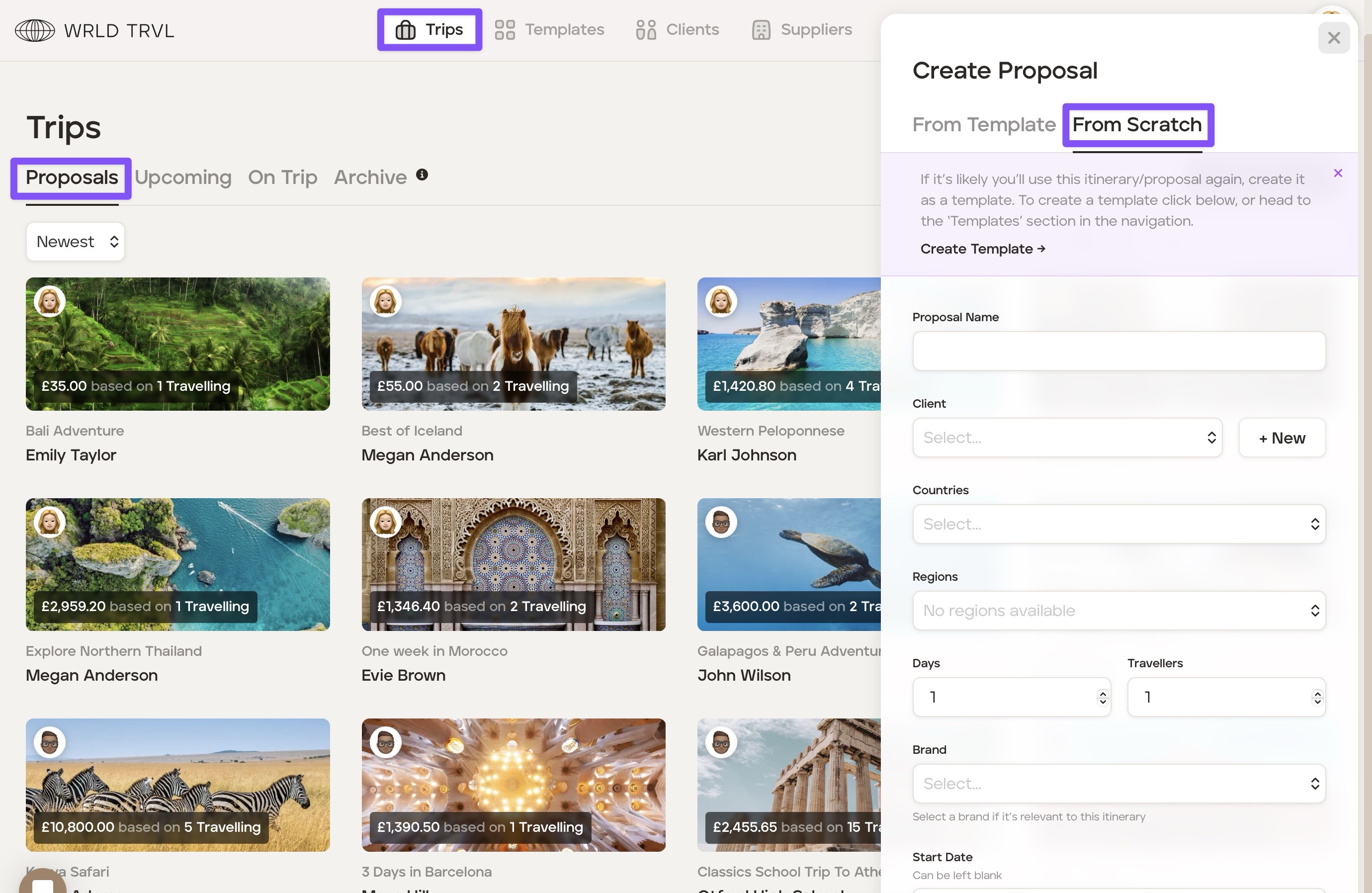Adjust the Days number stepper

(1102, 698)
